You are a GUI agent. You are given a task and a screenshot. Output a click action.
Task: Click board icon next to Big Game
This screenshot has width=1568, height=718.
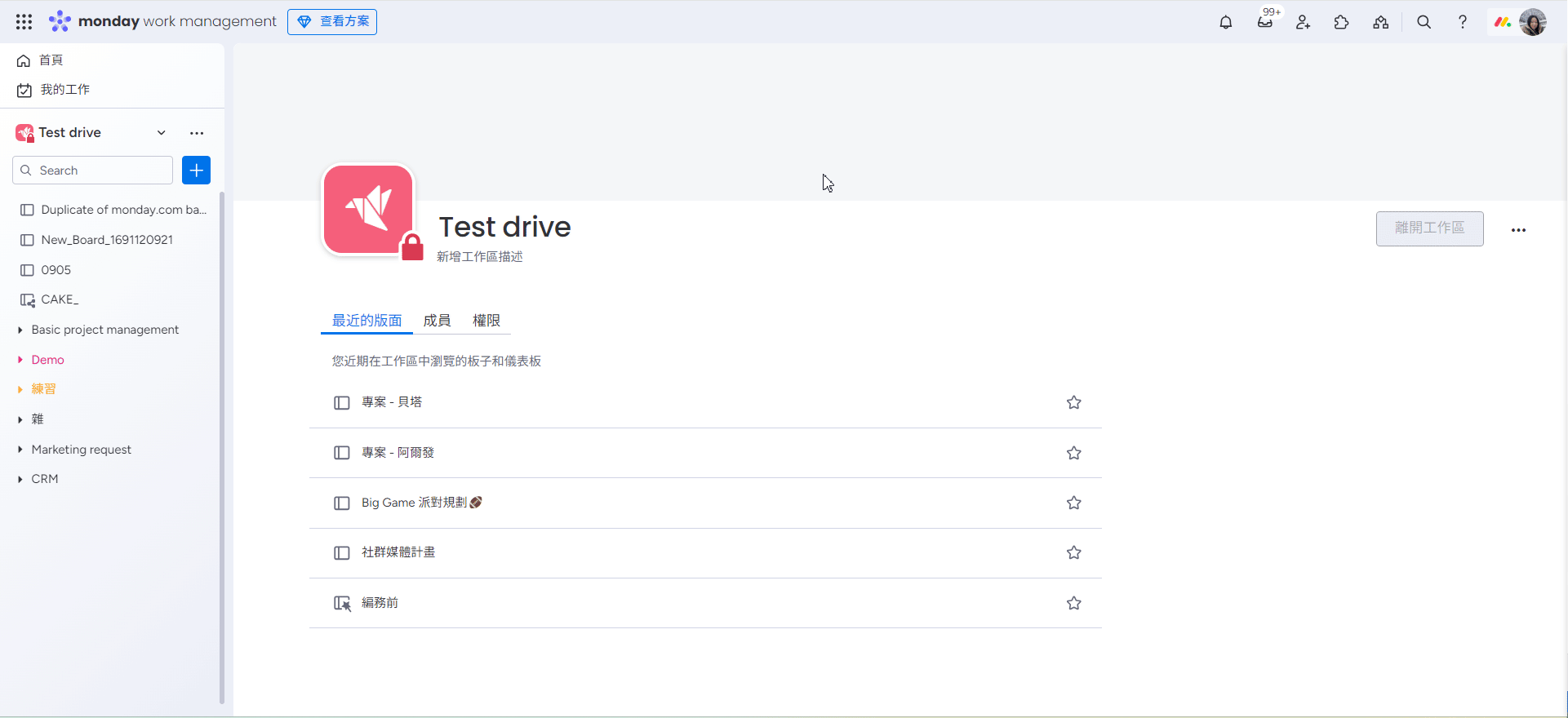coord(342,503)
